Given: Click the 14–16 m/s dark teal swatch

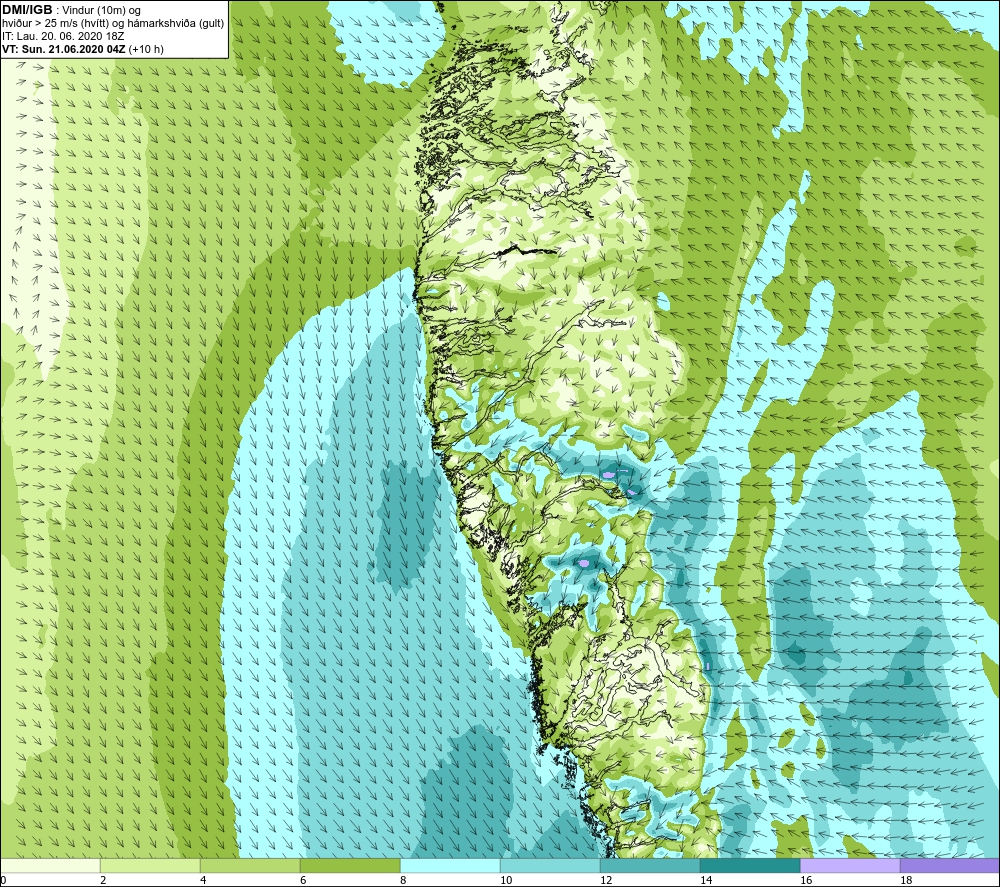Looking at the screenshot, I should coord(750,865).
